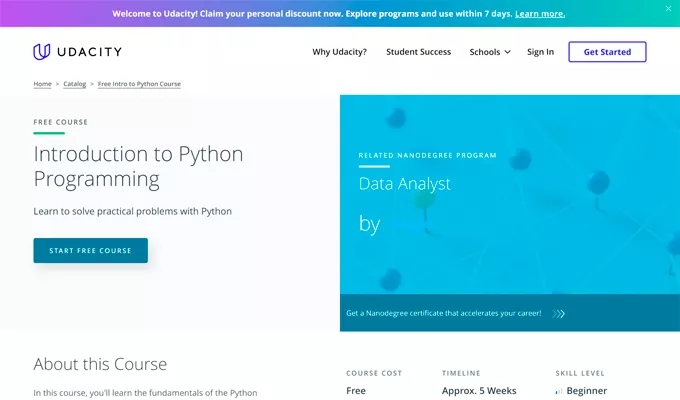The height and width of the screenshot is (400, 680).
Task: Click the Free course cost value
Action: click(x=356, y=391)
